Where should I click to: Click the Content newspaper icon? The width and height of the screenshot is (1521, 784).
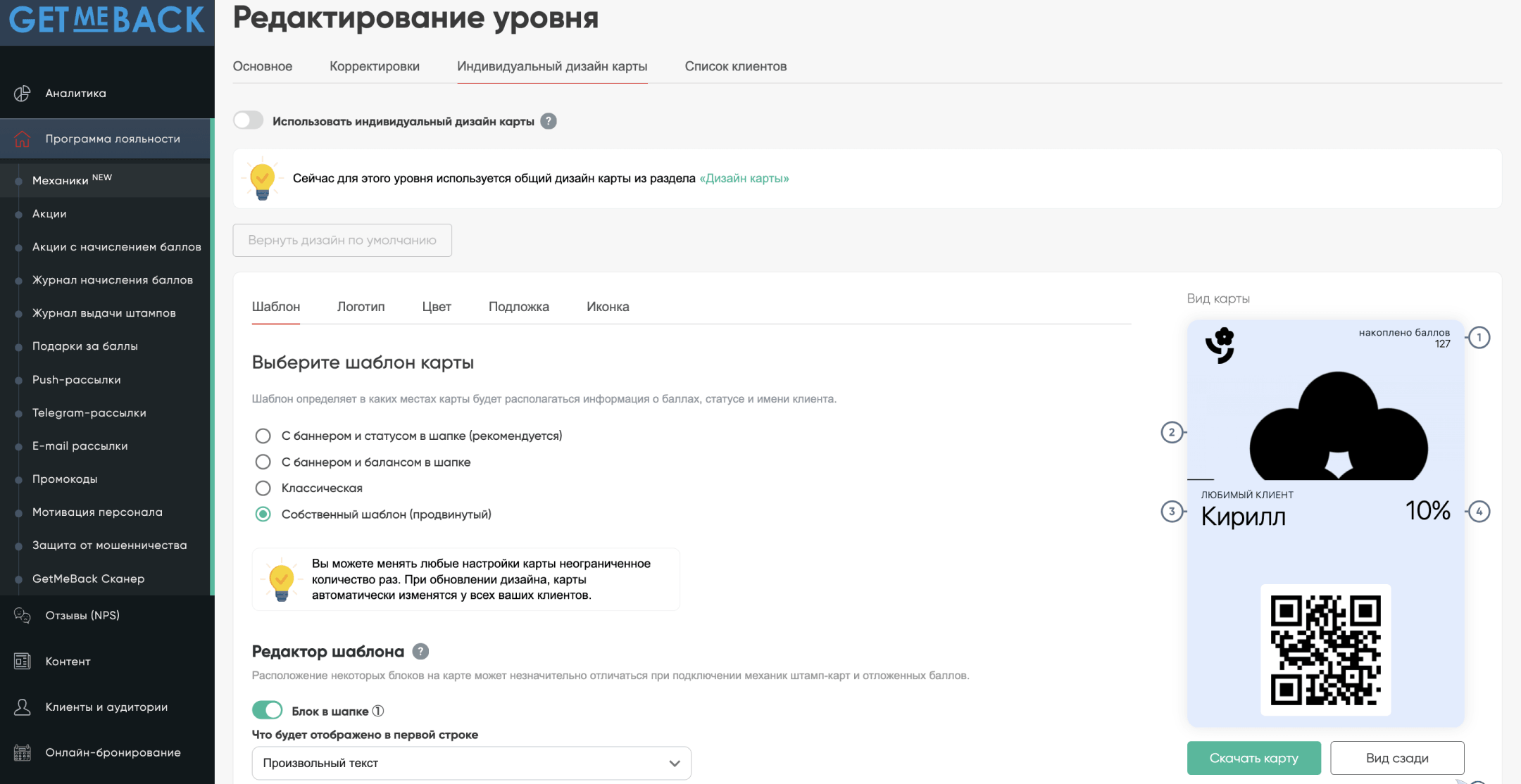(x=23, y=662)
